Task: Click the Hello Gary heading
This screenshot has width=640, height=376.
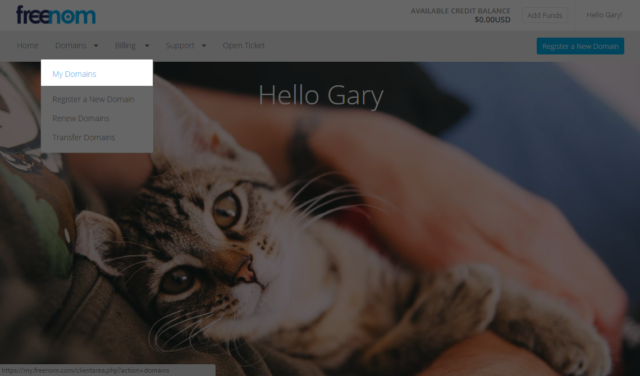Action: (x=321, y=96)
